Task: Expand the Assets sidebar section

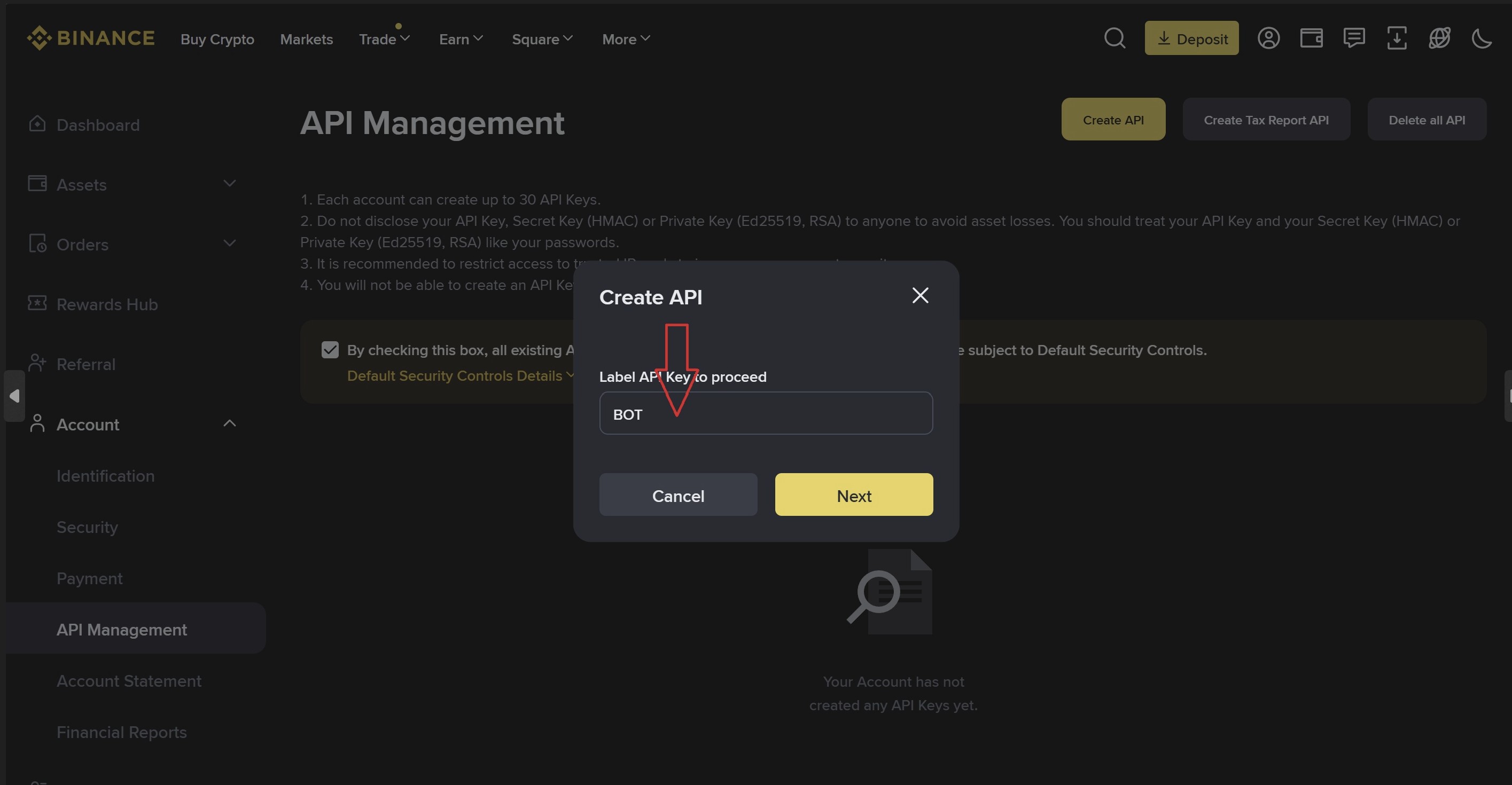Action: [230, 184]
